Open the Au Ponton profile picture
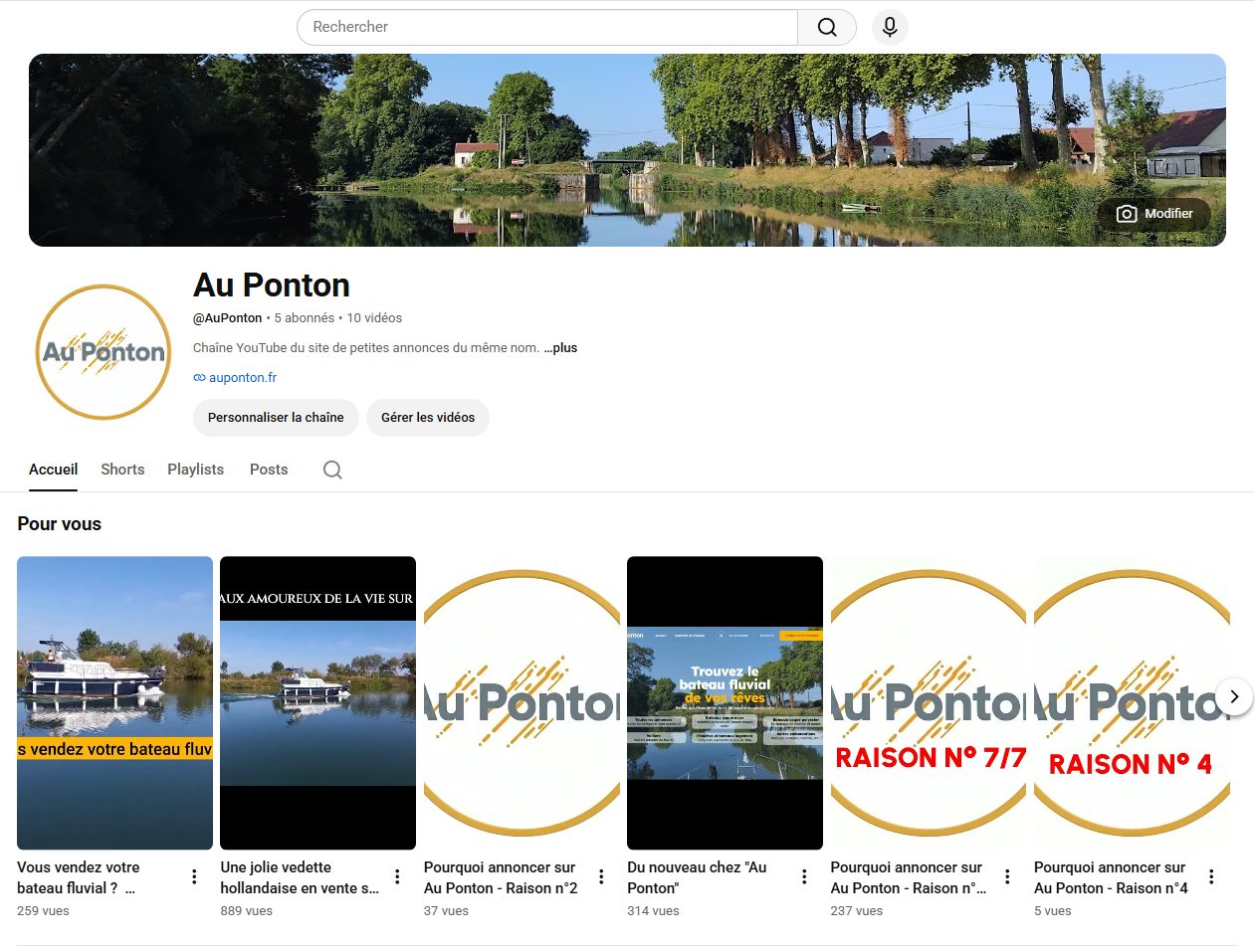The image size is (1255, 952). (x=104, y=352)
